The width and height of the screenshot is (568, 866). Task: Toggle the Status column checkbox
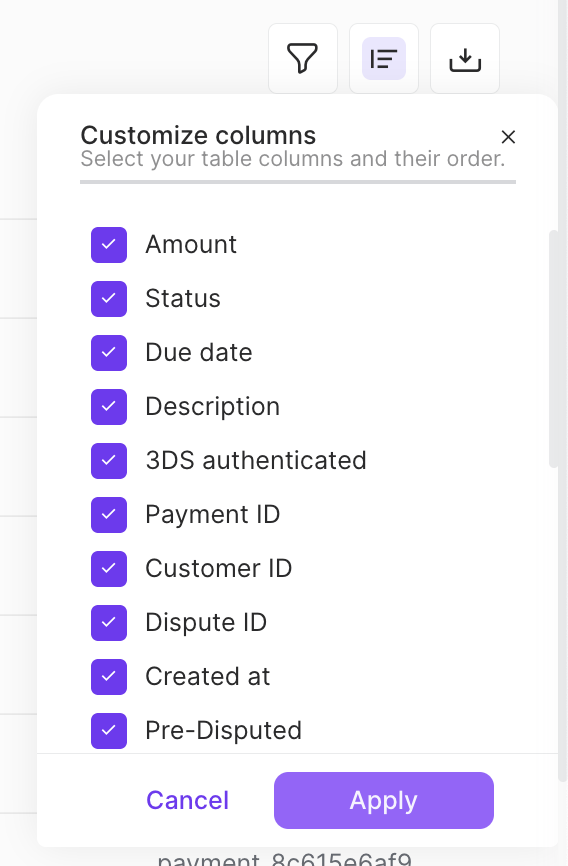tap(109, 299)
